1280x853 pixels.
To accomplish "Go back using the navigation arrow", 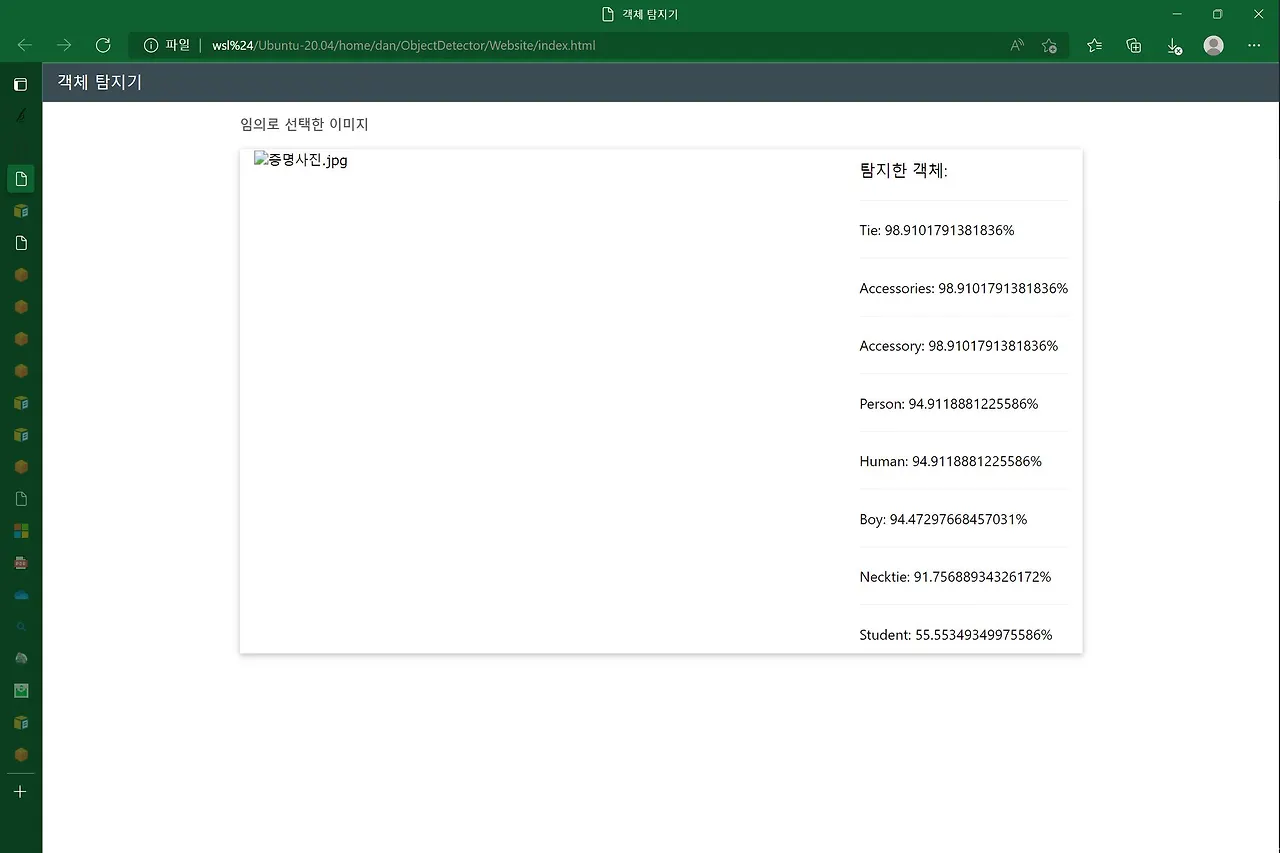I will click(24, 45).
